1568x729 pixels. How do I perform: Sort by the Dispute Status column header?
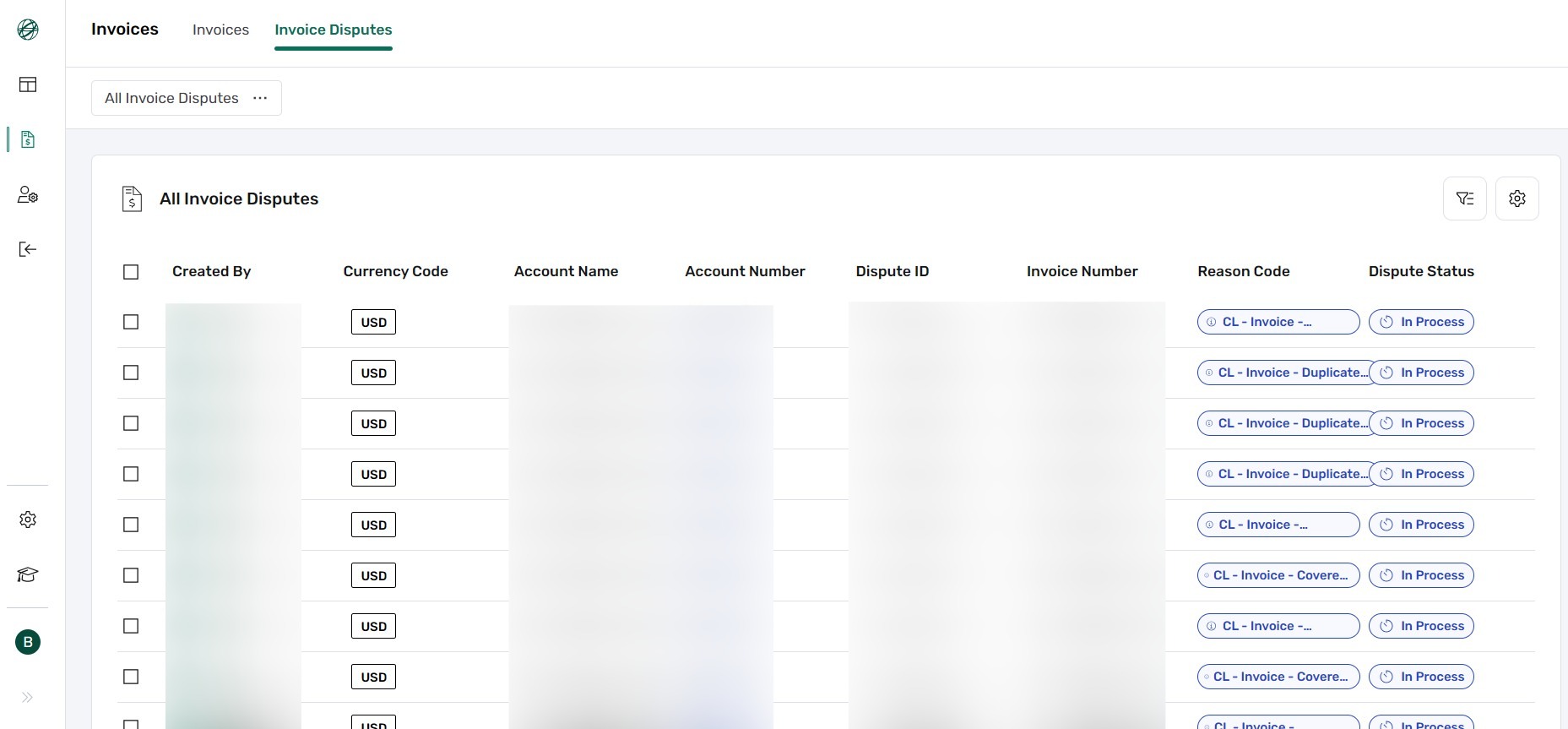tap(1421, 271)
